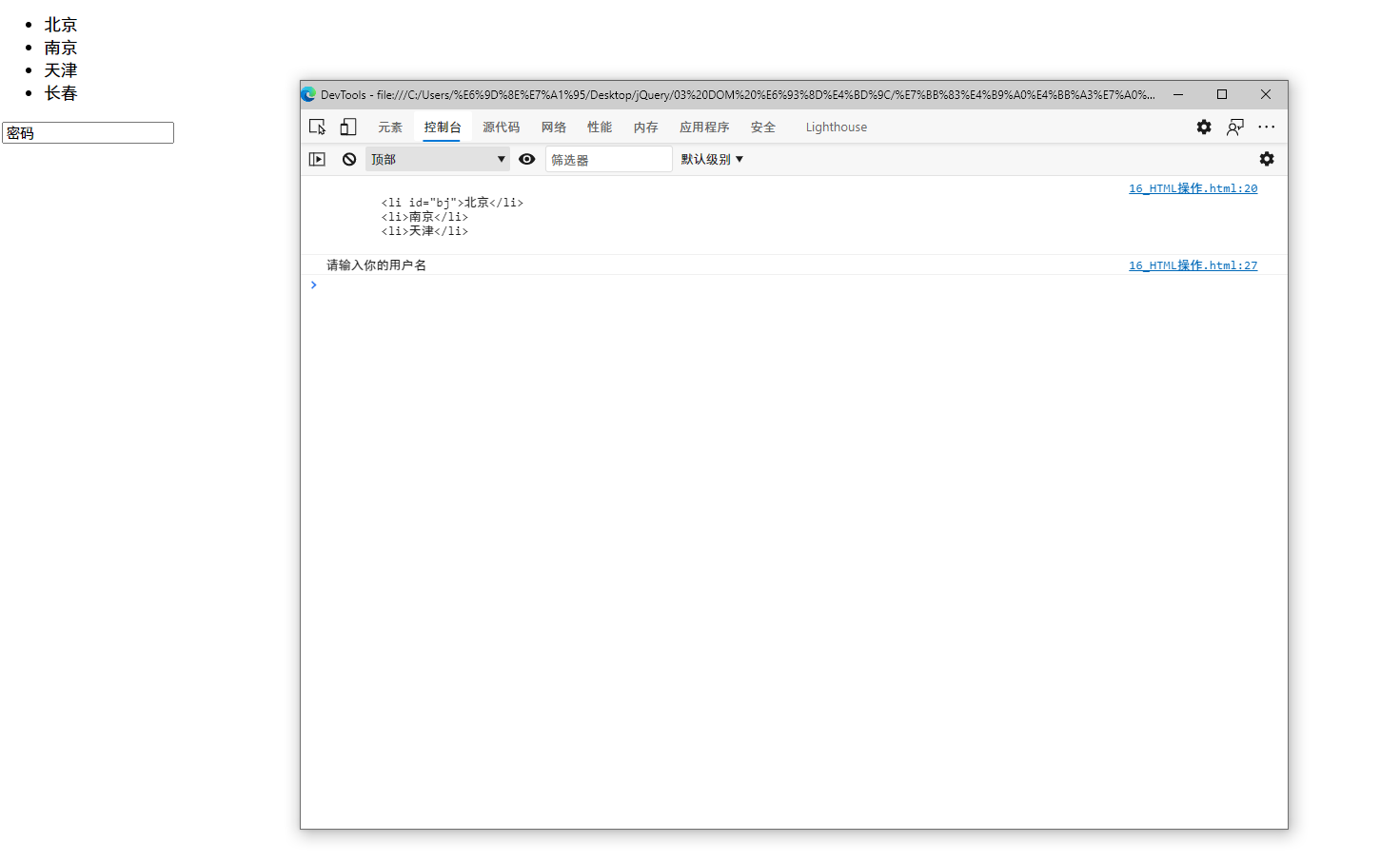This screenshot has height=862, width=1400.
Task: Open the 默认级别 log level dropdown
Action: 712,159
